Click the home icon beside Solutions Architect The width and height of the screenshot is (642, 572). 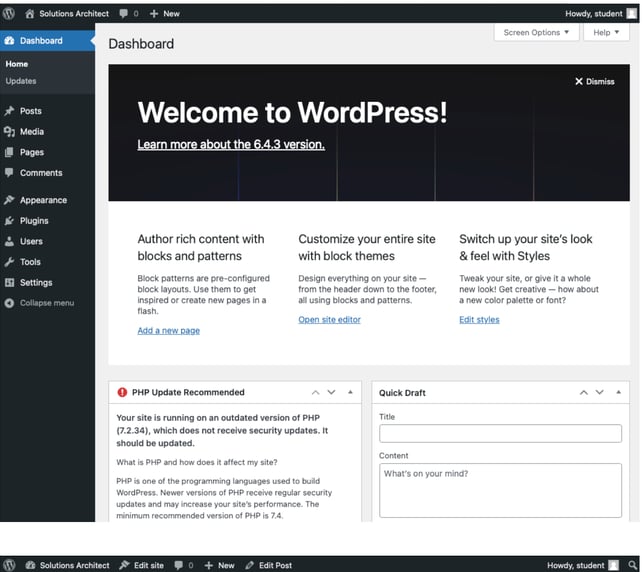(x=29, y=14)
